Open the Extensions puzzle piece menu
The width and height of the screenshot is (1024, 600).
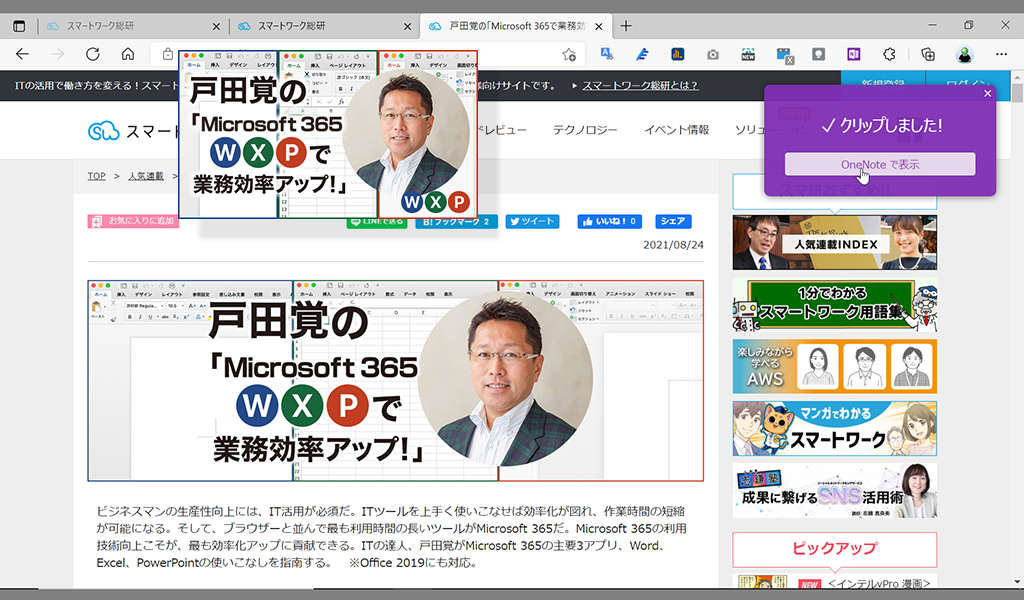[889, 54]
